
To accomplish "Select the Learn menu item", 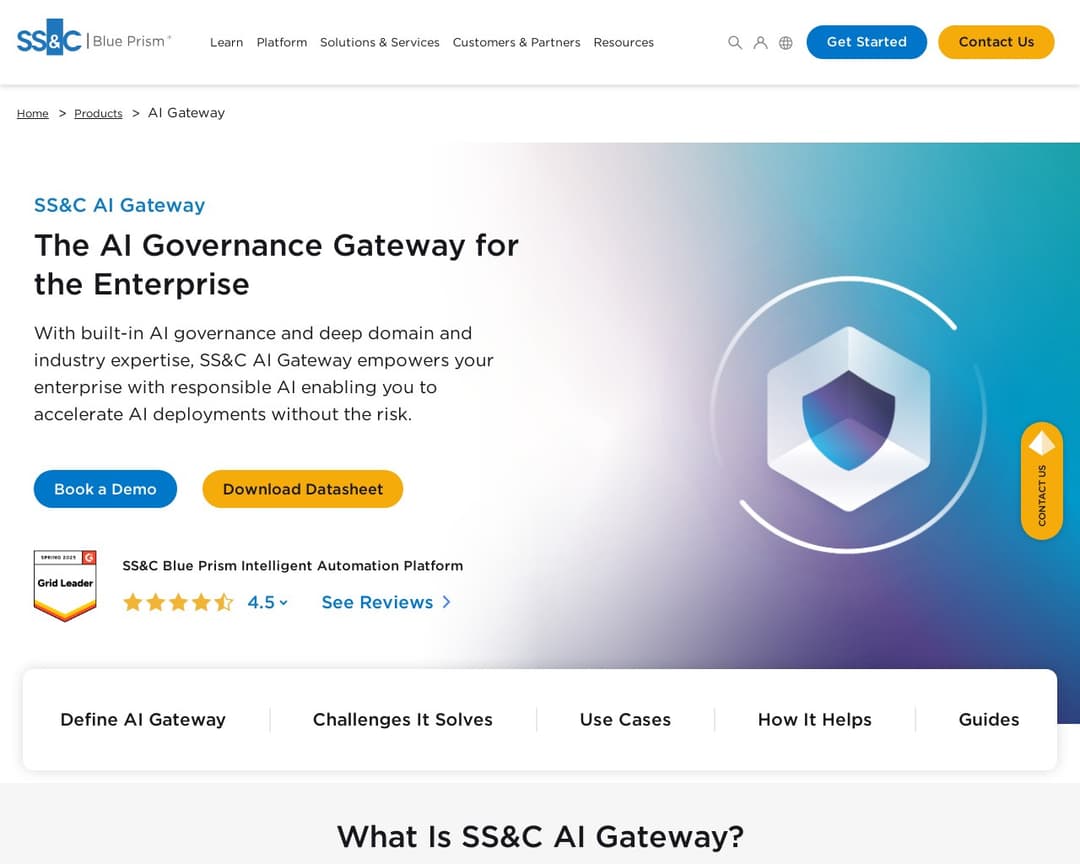I will click(226, 43).
